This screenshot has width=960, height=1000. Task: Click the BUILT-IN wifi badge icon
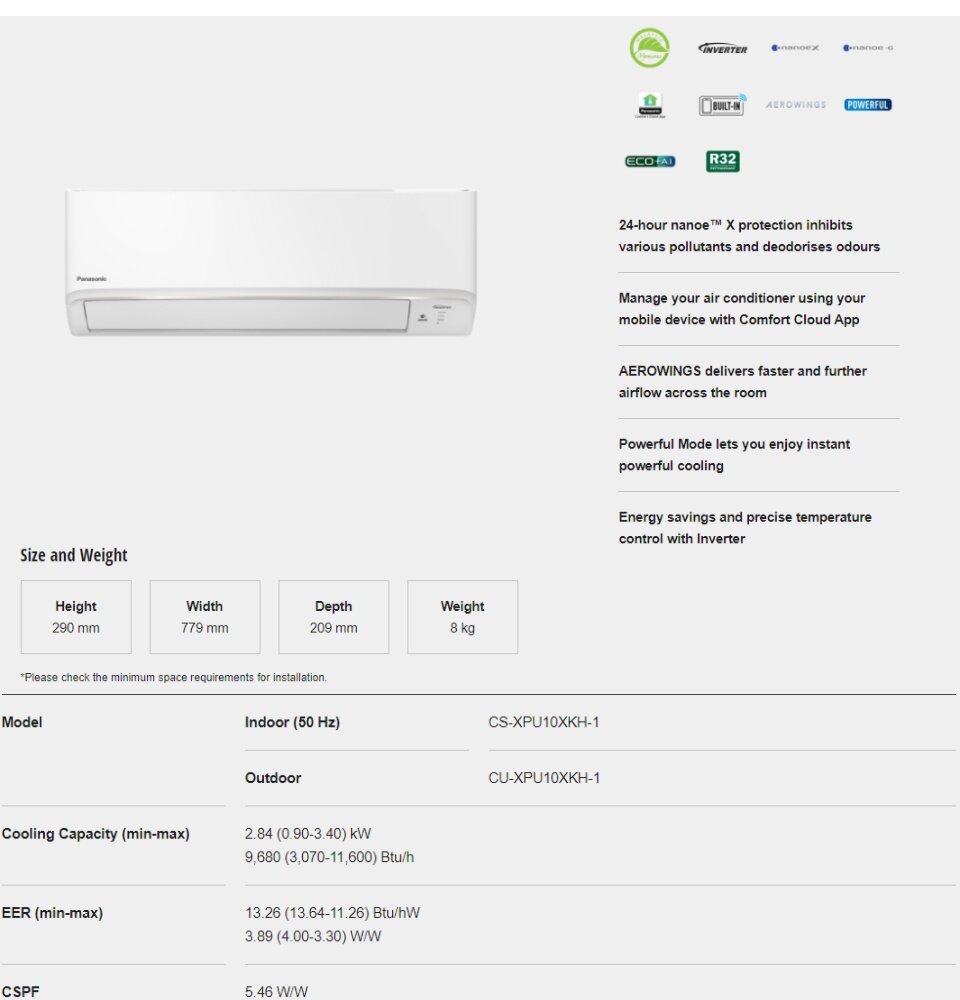click(723, 105)
